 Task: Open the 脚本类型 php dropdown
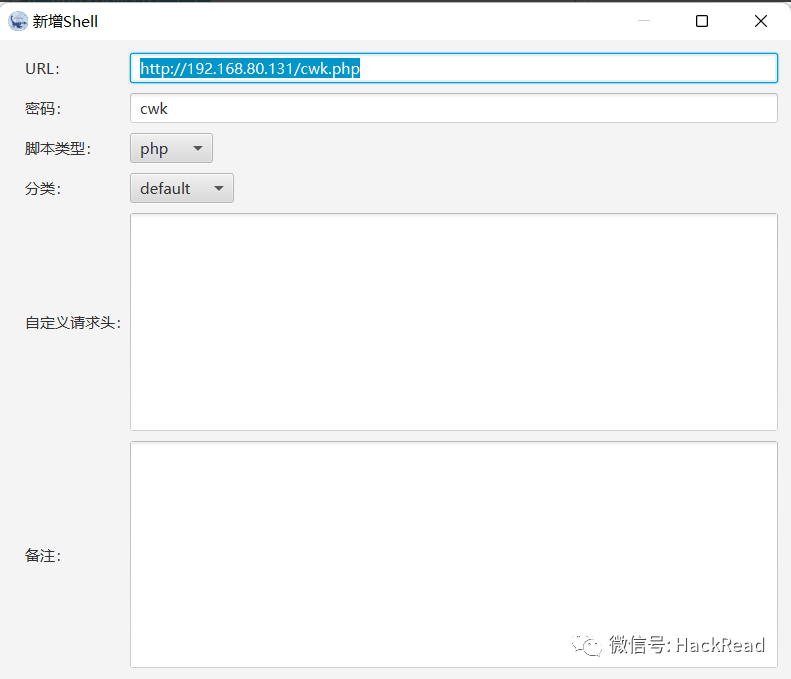(x=172, y=148)
